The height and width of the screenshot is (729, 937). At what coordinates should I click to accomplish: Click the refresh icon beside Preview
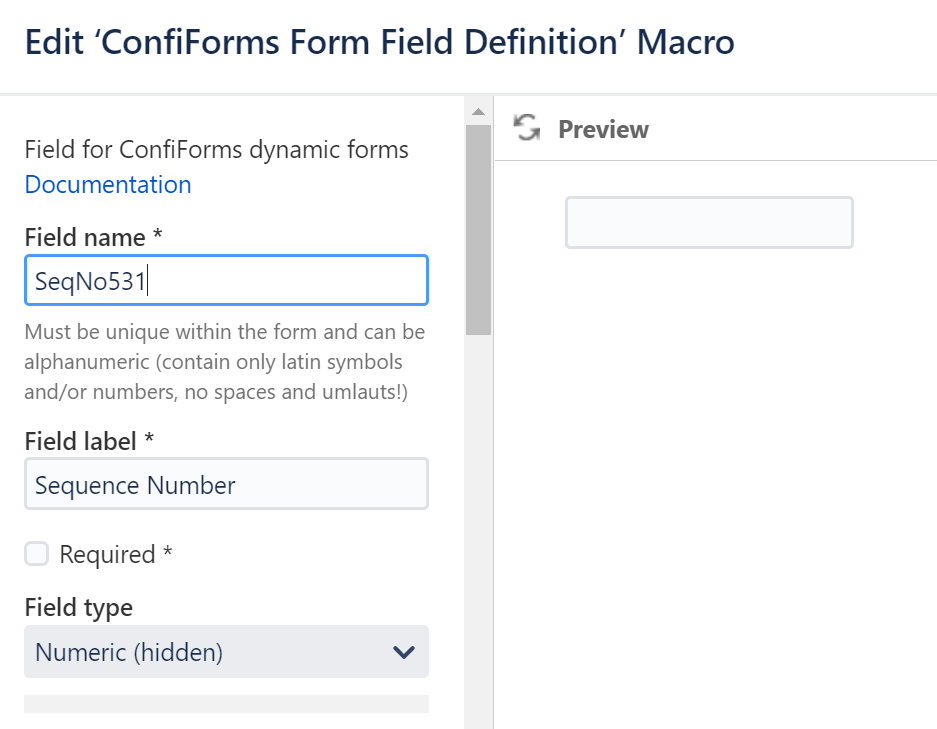coord(526,128)
